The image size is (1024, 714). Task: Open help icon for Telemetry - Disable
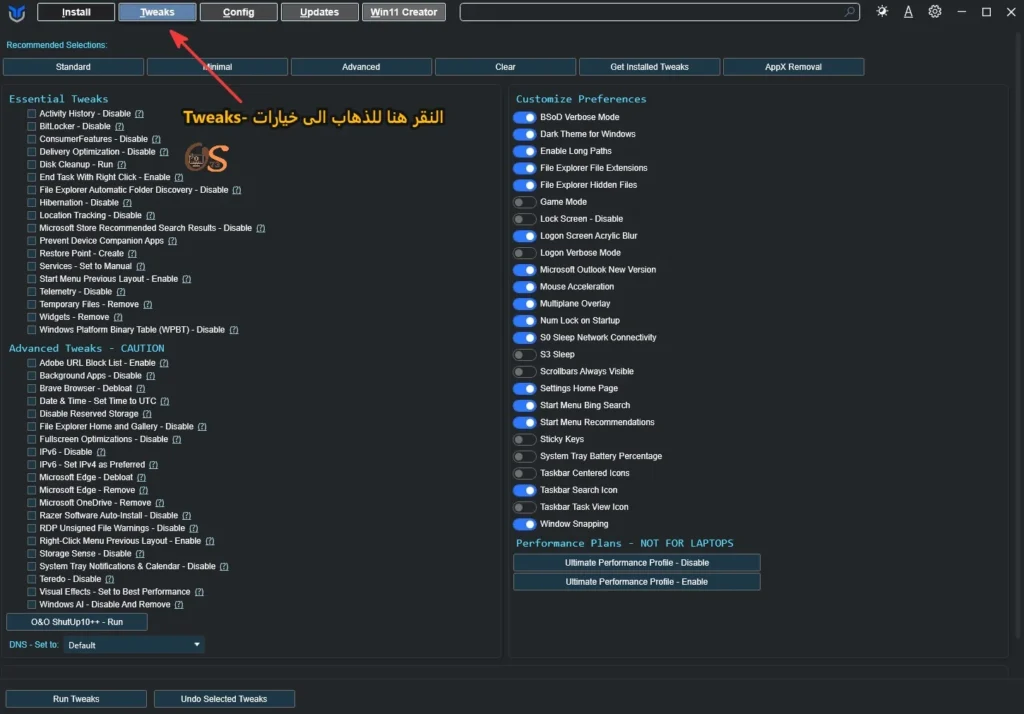tap(121, 292)
